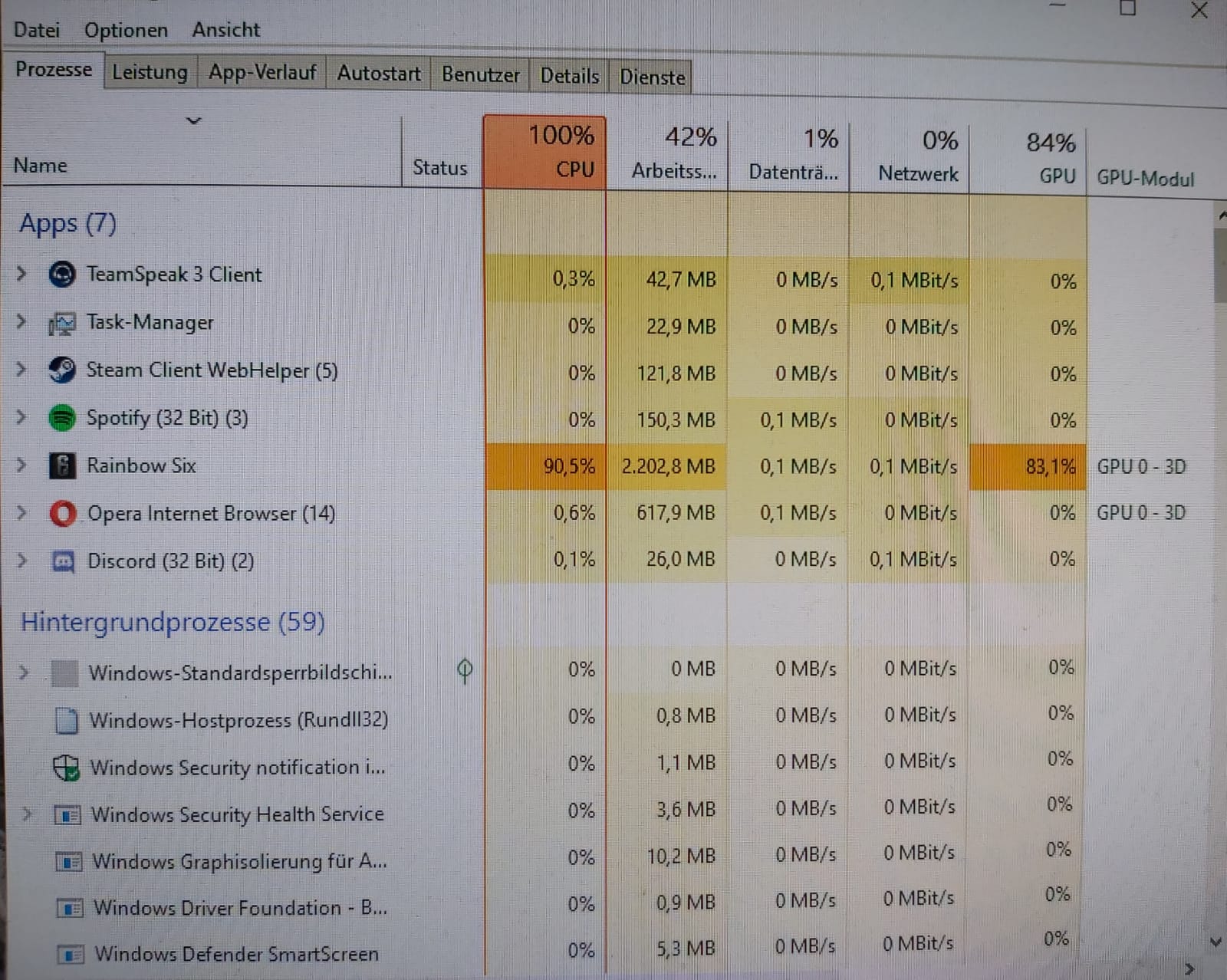Expand the Discord (32 Bit) group
Viewport: 1227px width, 980px height.
point(22,561)
